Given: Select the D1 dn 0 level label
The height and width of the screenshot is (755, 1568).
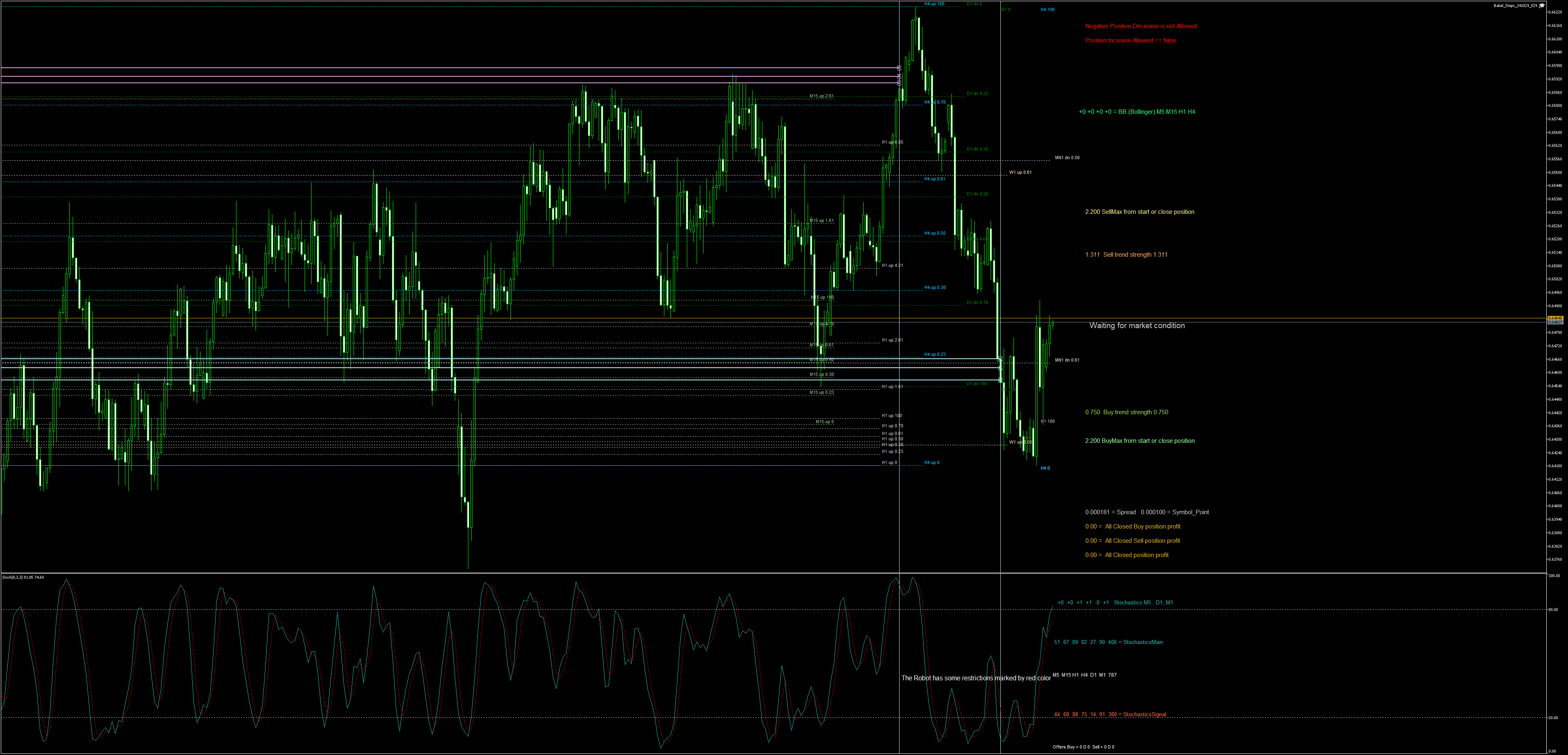Looking at the screenshot, I should point(974,4).
